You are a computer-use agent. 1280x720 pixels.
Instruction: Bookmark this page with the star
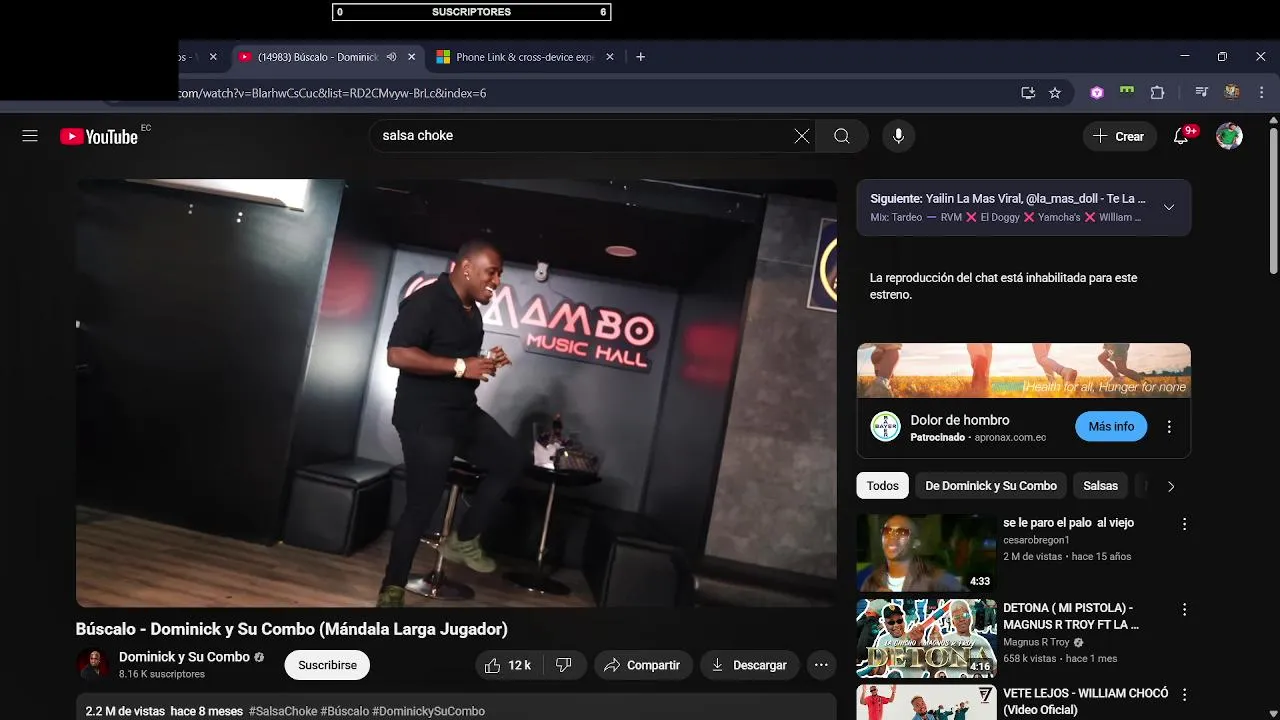click(1055, 93)
